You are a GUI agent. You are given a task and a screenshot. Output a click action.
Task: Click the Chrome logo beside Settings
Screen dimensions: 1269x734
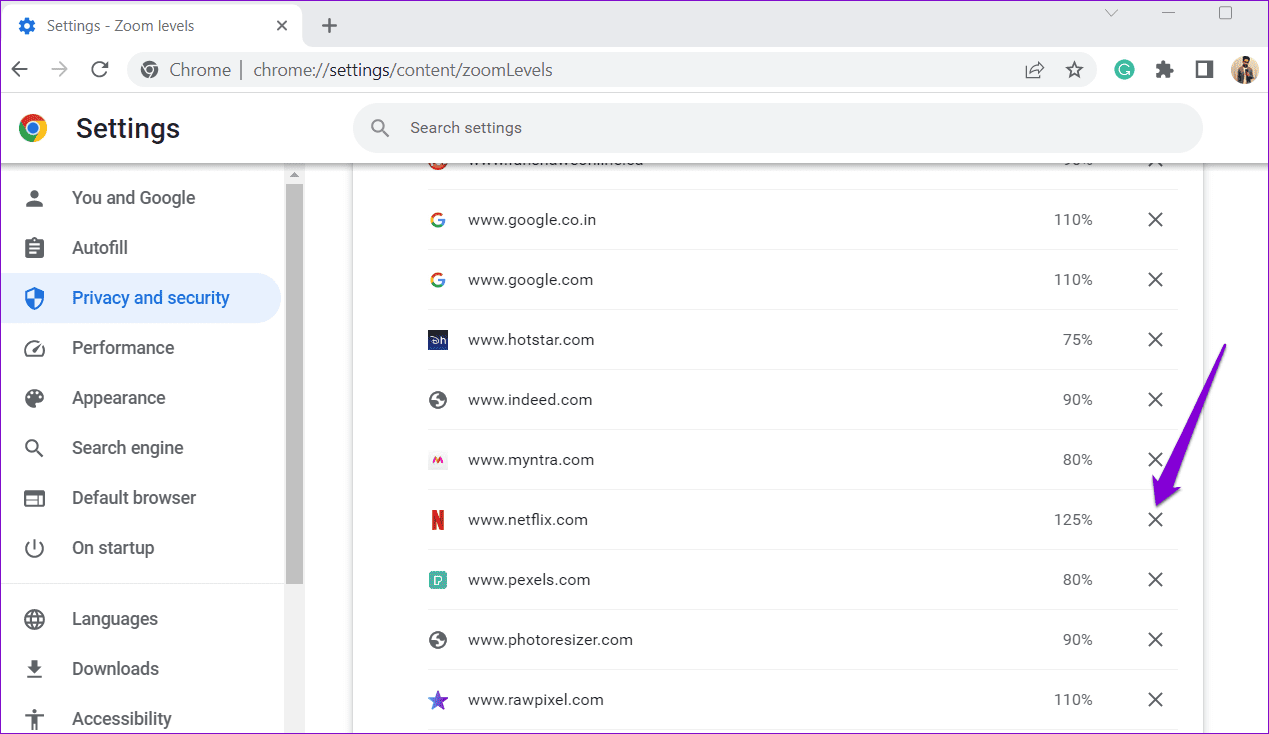tap(33, 128)
